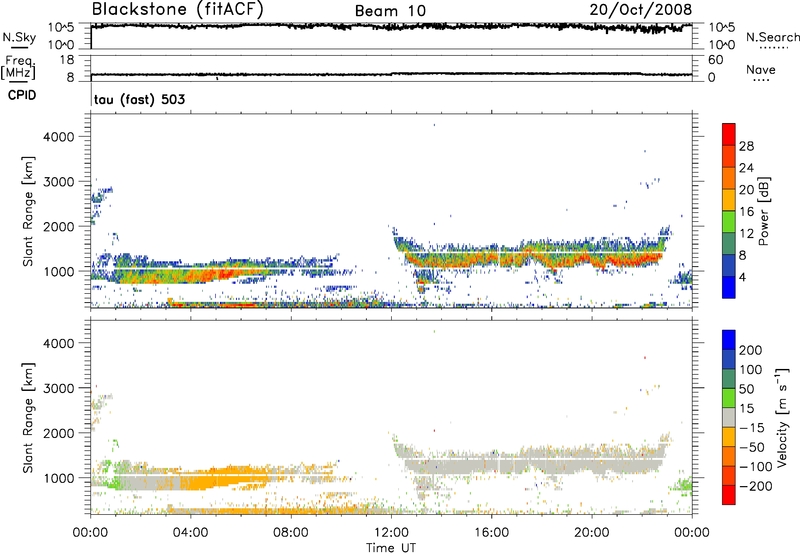
Task: Click the date '20/Oct/2008'
Action: pyautogui.click(x=641, y=9)
